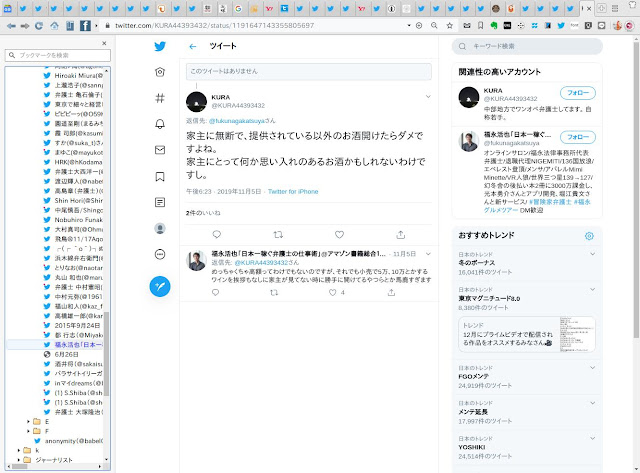Open caret menu for 東京マグニチュード8.0 trend
Image resolution: width=640 pixels, height=473 pixels.
[x=592, y=289]
